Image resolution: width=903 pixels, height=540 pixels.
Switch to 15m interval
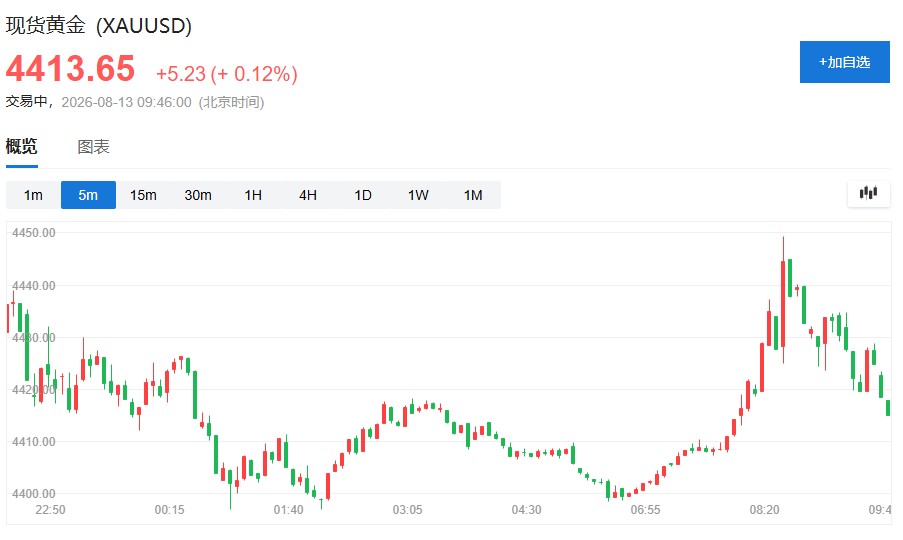coord(143,195)
